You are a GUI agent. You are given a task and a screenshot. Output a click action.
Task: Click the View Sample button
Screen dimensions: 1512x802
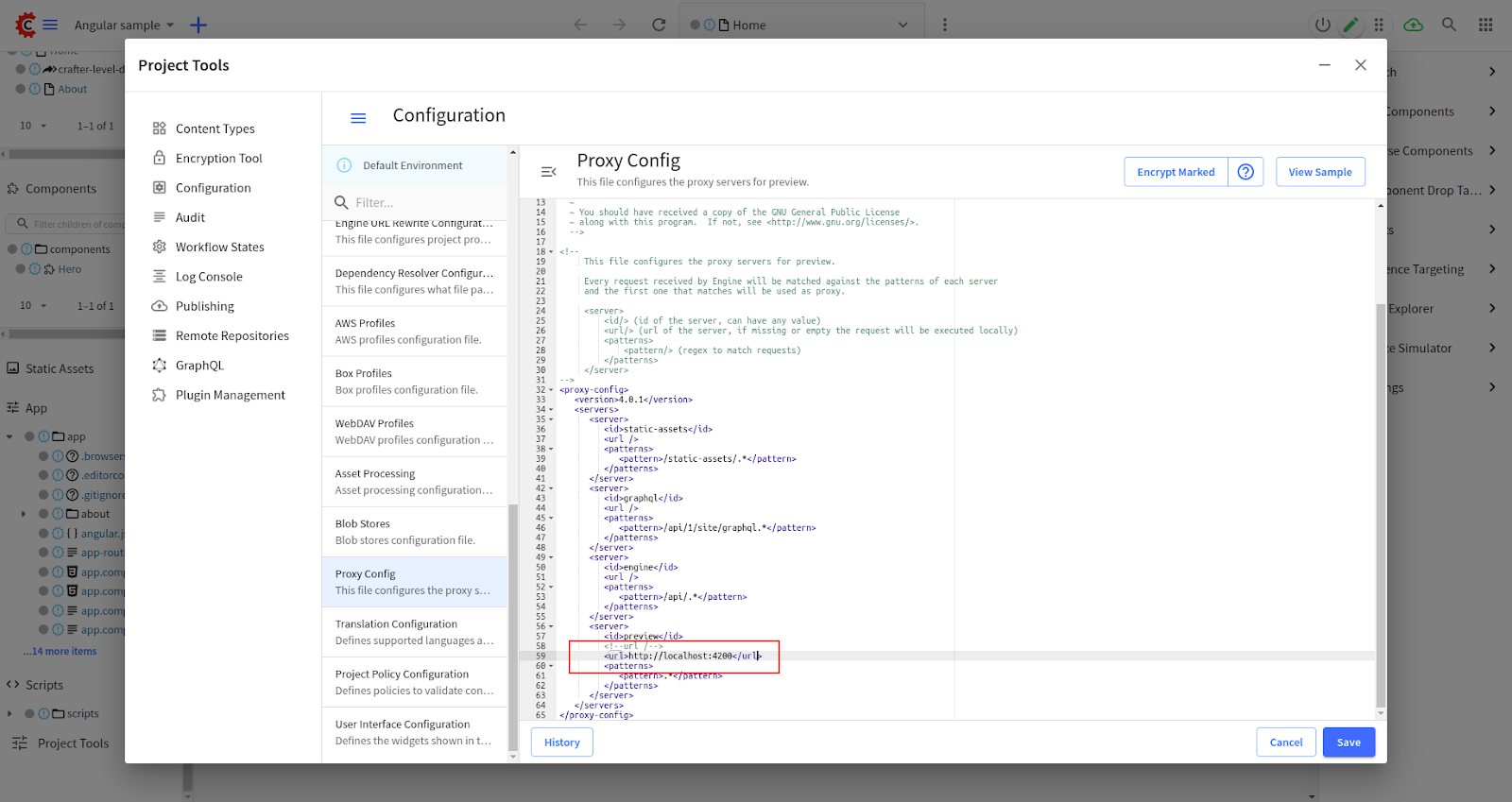point(1319,172)
